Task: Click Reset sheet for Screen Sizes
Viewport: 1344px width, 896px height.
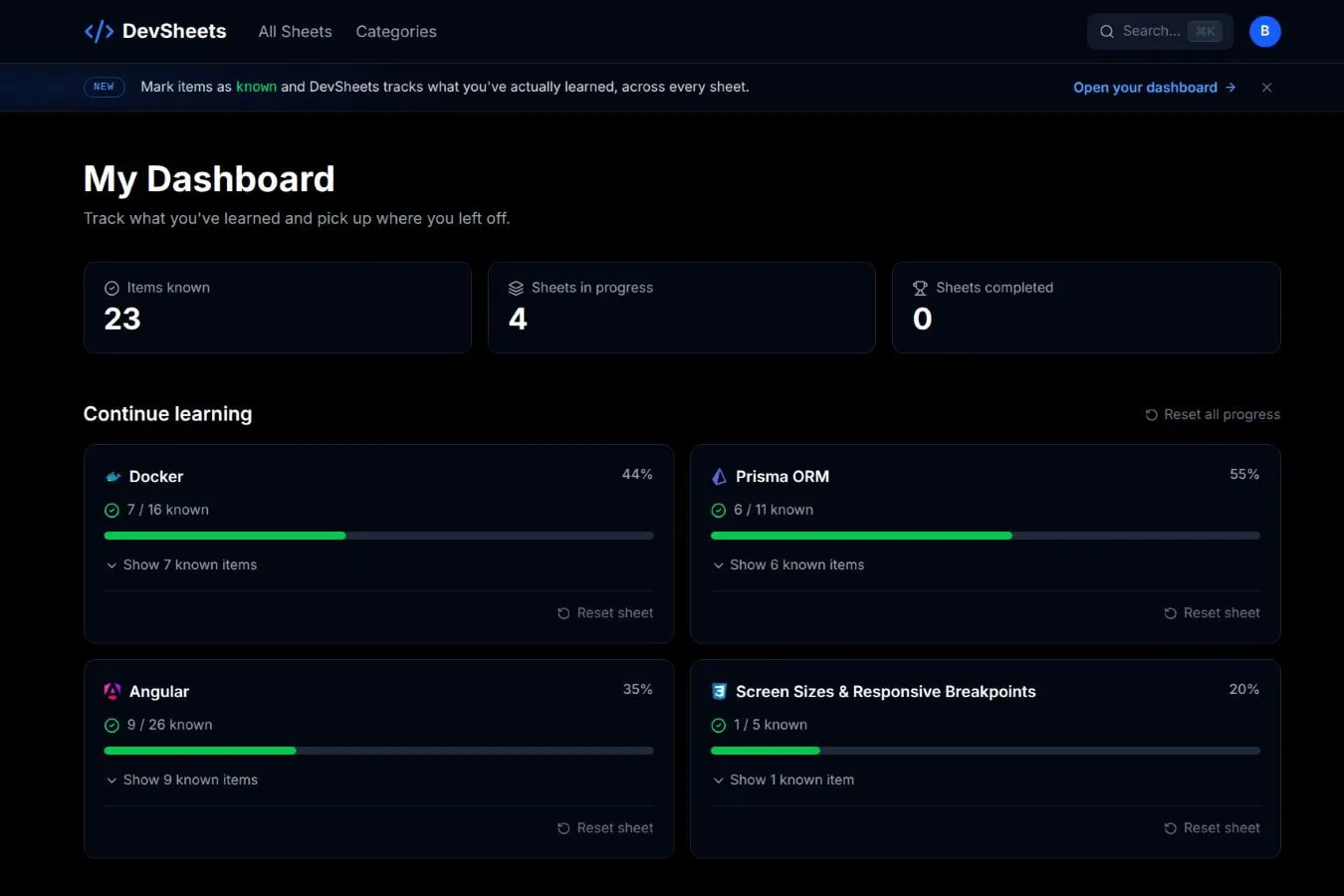Action: pyautogui.click(x=1212, y=828)
